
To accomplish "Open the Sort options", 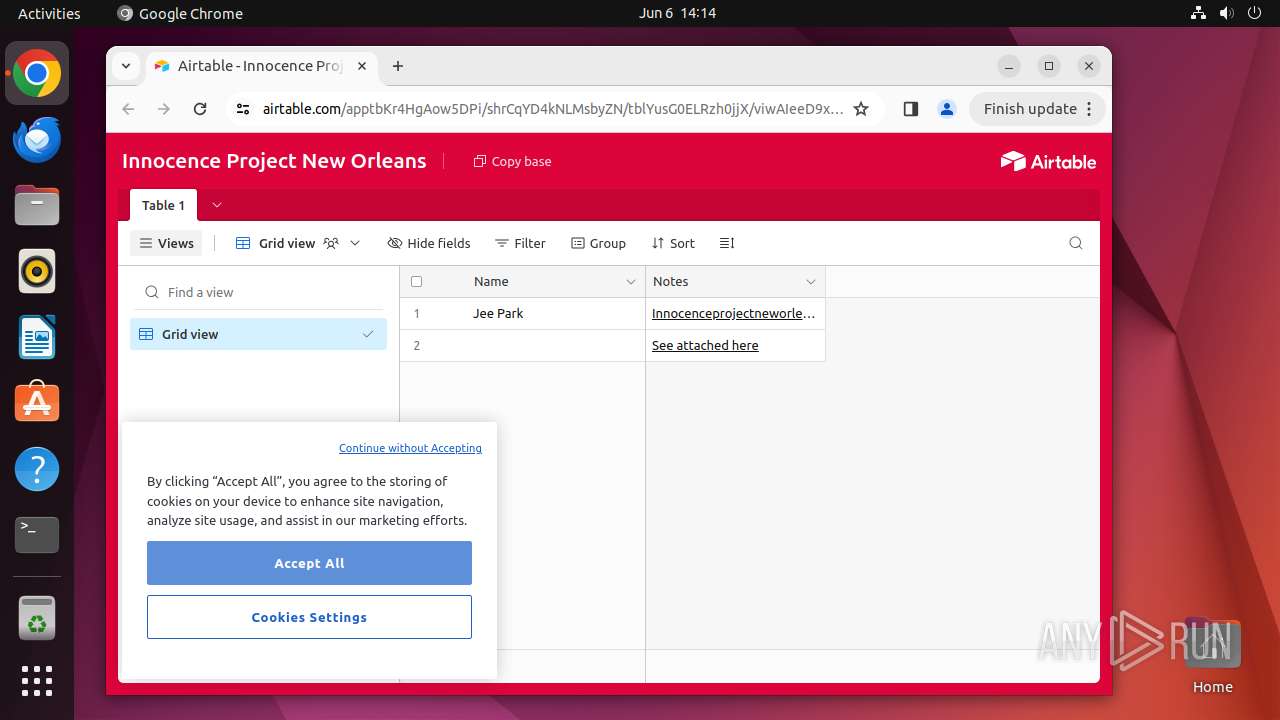I will click(673, 243).
